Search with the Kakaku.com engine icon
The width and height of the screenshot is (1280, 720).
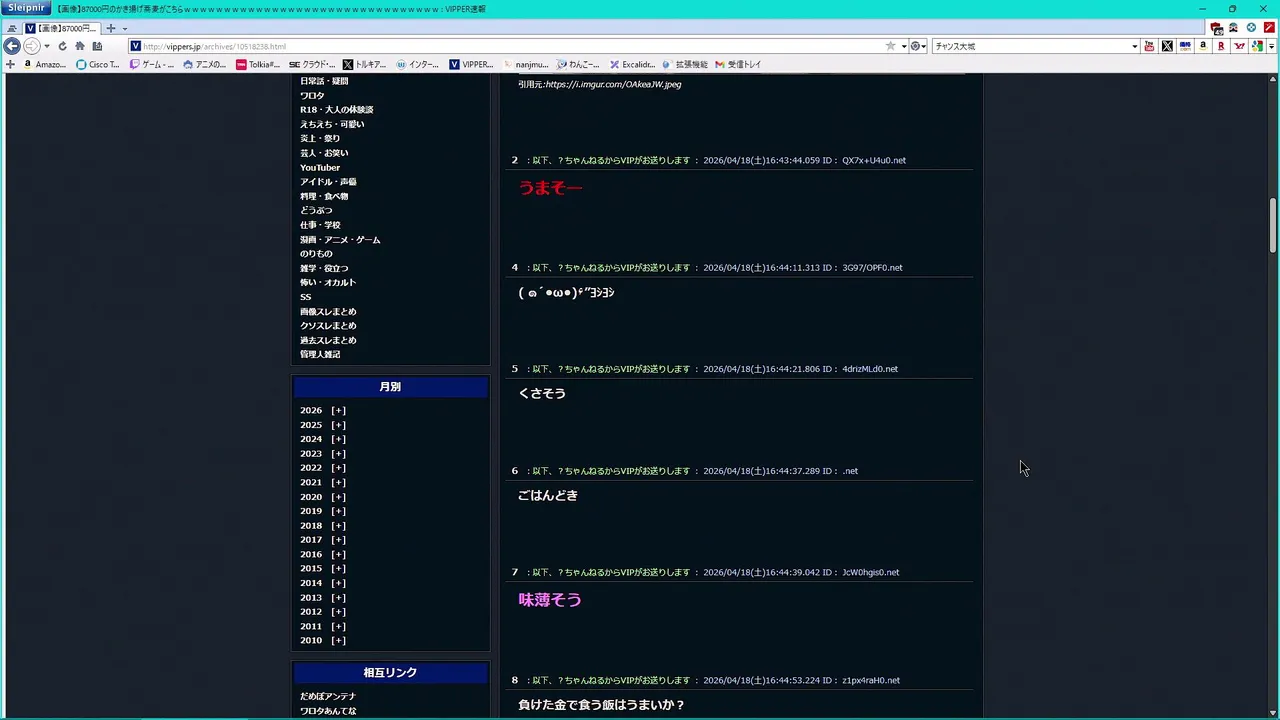coord(1185,46)
